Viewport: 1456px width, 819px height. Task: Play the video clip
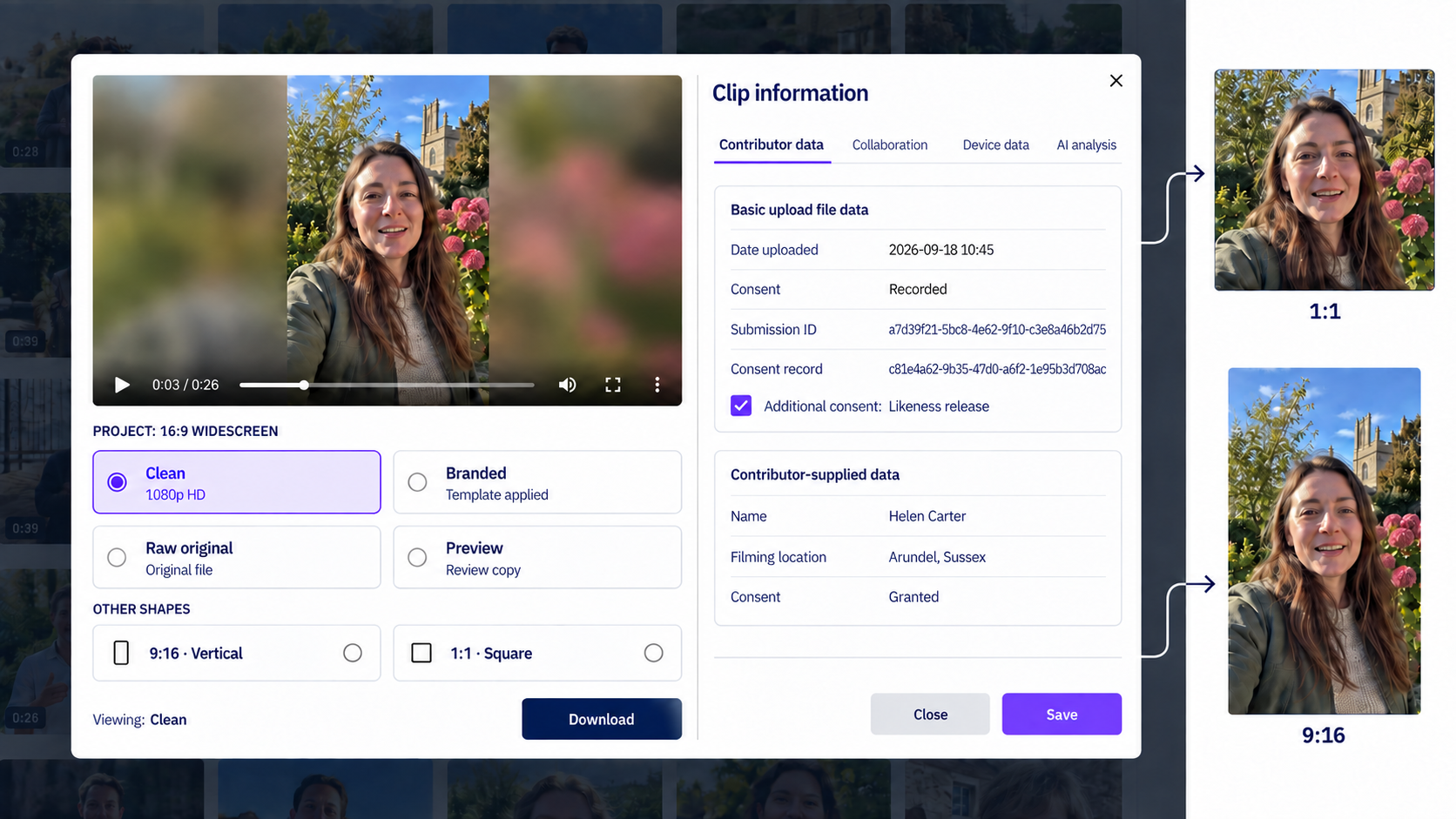[x=122, y=385]
